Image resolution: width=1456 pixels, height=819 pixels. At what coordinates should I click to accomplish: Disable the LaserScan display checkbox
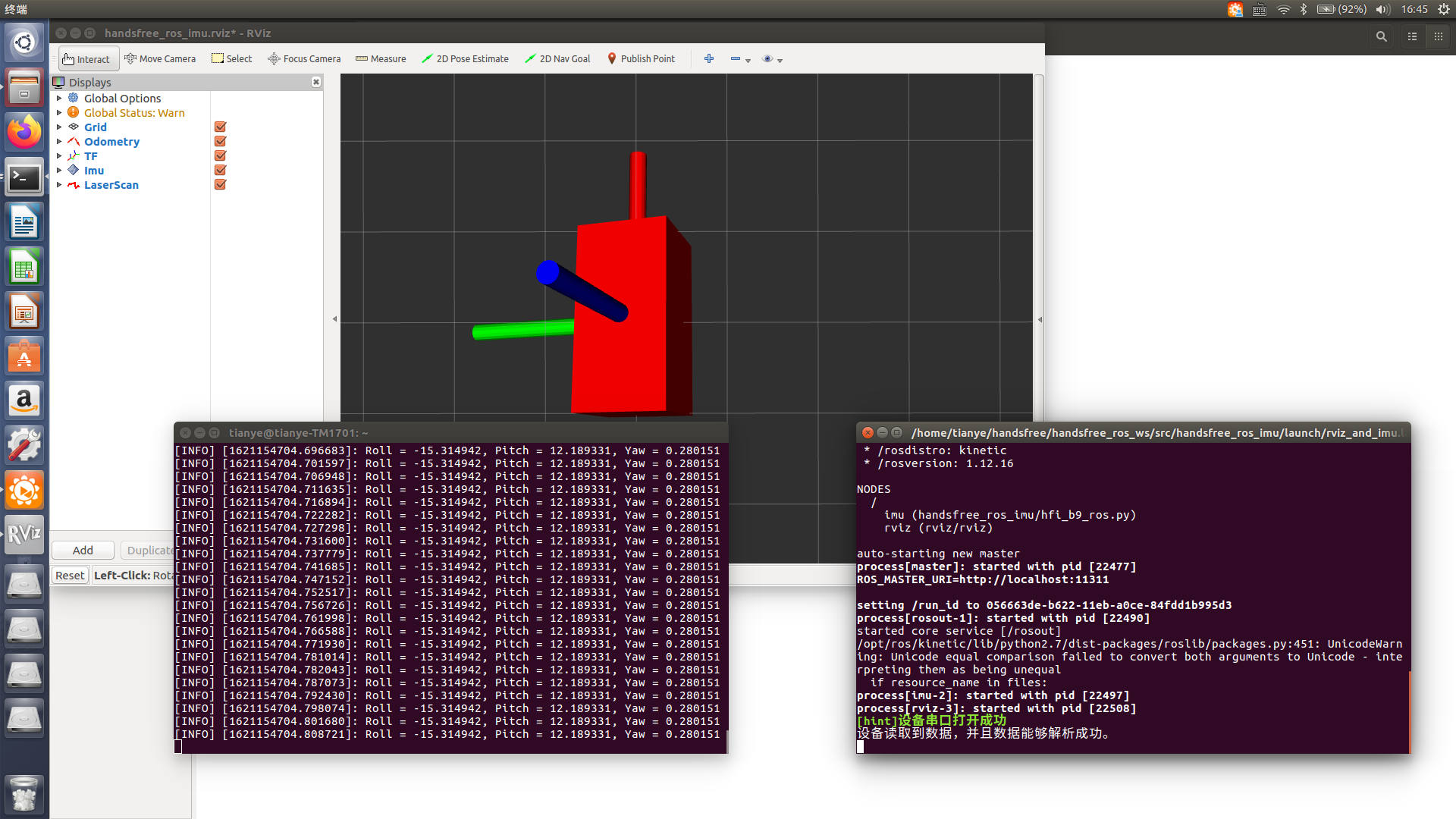click(221, 185)
